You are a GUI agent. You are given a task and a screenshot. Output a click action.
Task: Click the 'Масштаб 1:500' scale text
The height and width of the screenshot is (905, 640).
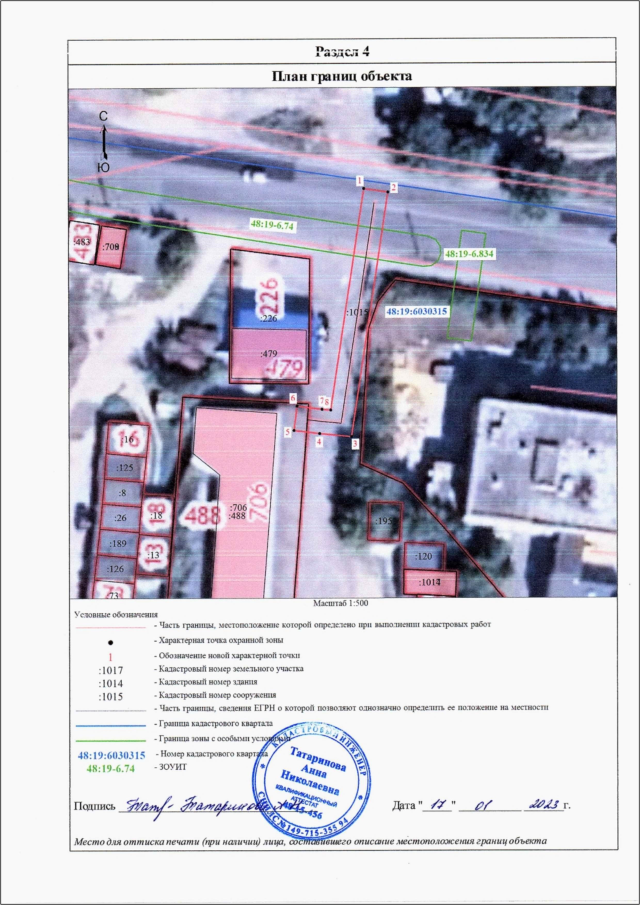(343, 605)
